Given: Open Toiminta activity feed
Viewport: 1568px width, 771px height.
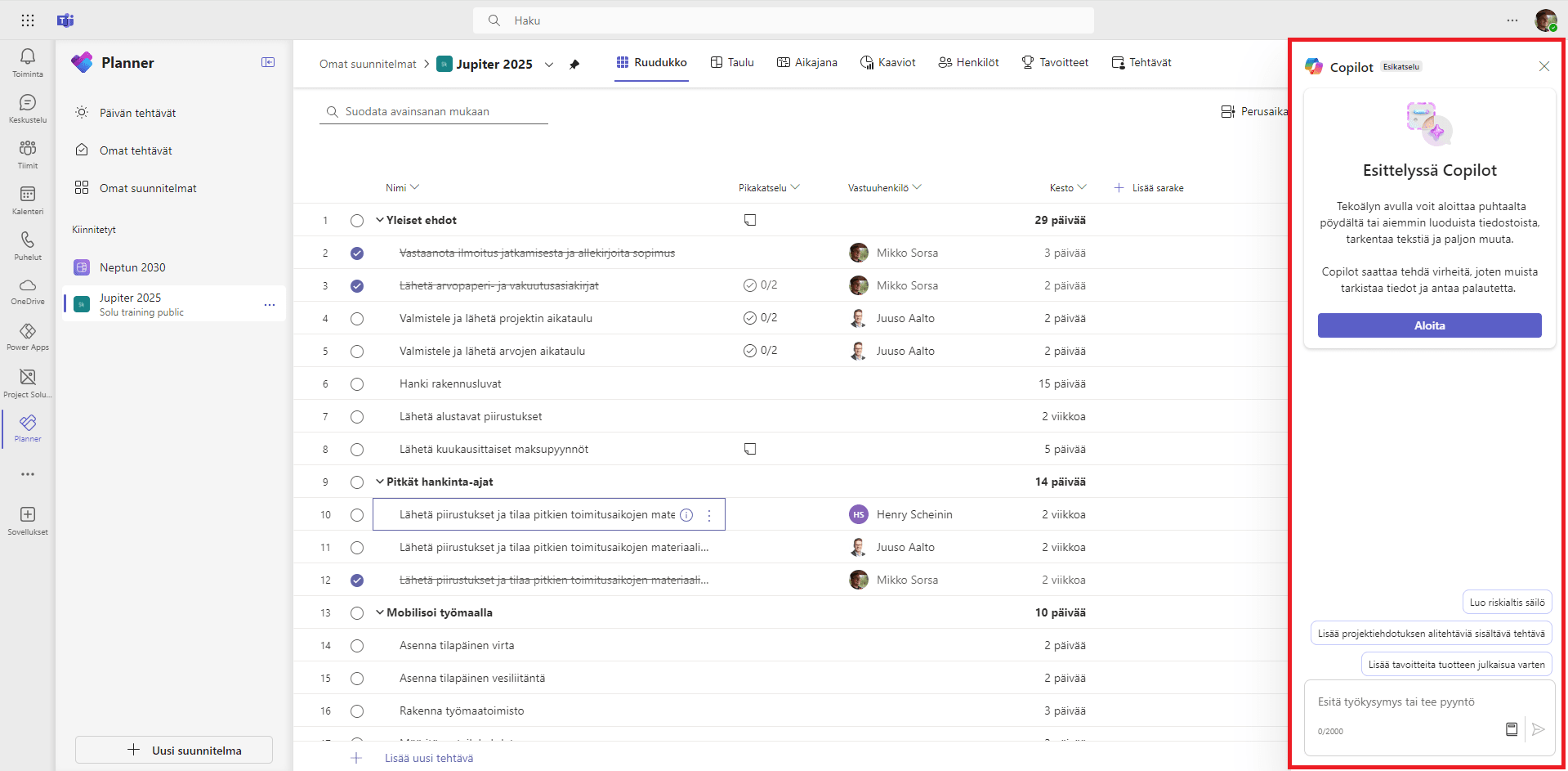Looking at the screenshot, I should tap(28, 62).
